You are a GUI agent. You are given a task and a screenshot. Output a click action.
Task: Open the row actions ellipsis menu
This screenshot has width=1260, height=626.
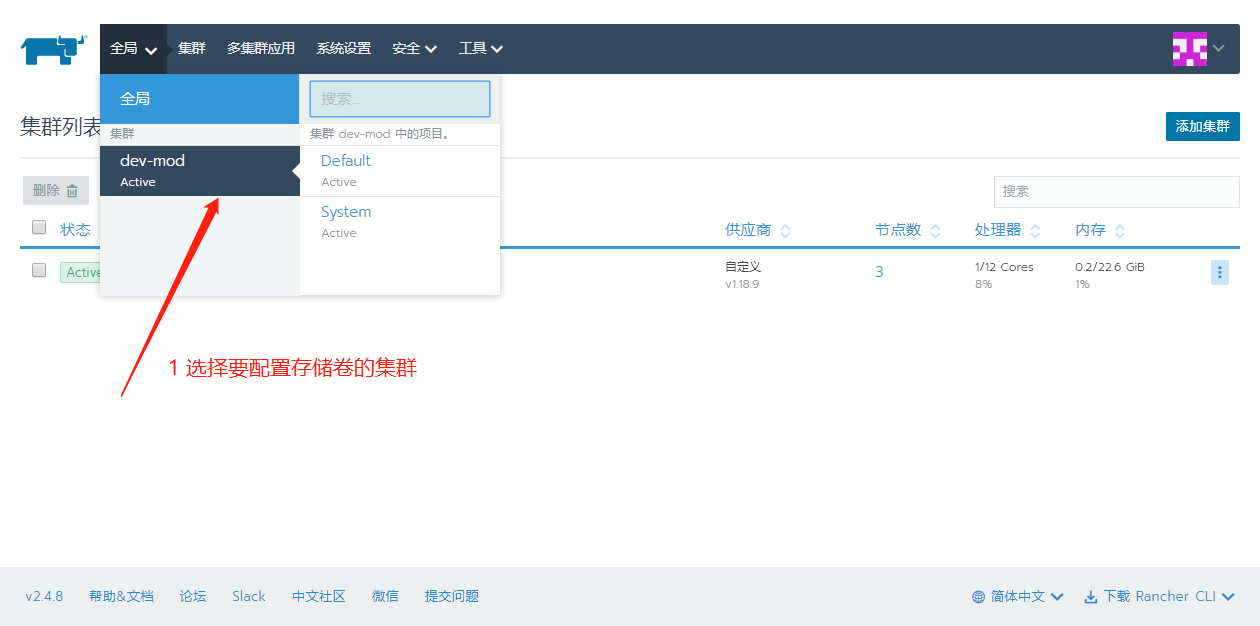click(x=1219, y=271)
